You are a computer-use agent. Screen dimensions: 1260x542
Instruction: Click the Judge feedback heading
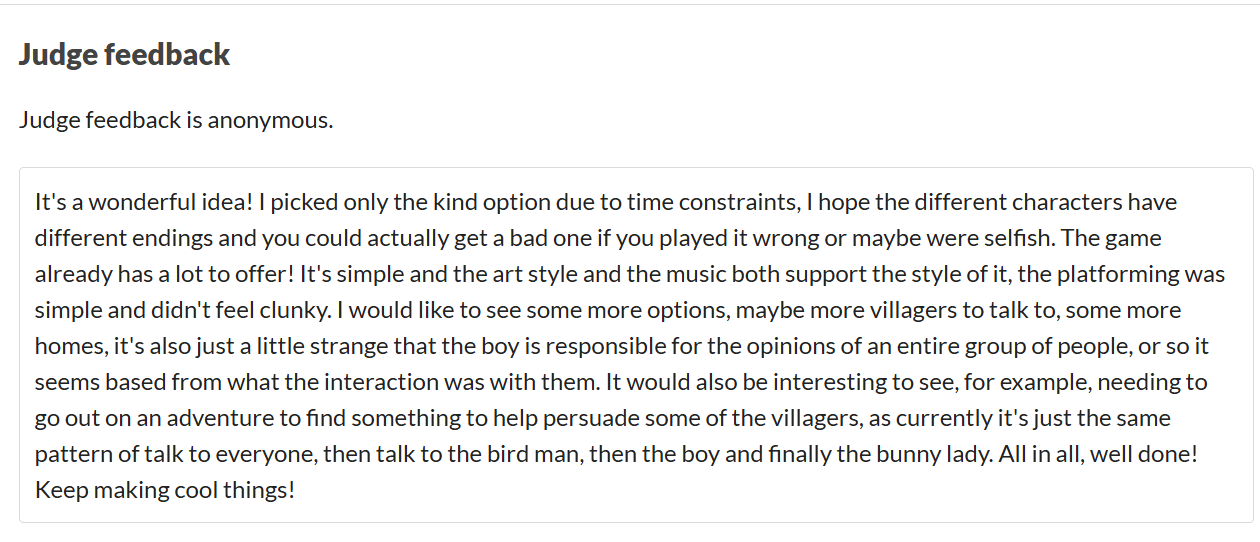click(x=124, y=54)
